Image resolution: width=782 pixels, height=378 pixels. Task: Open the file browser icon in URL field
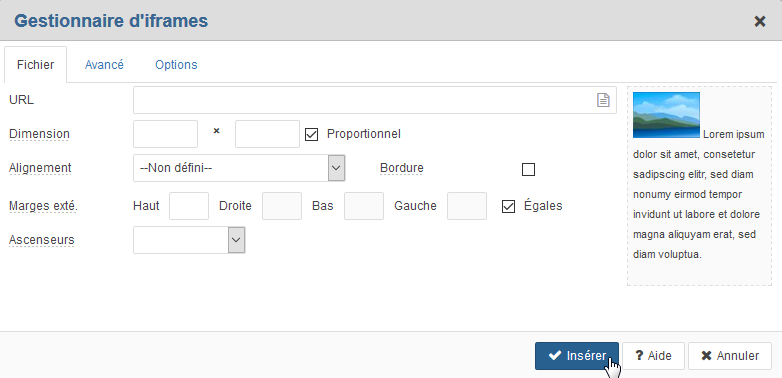point(603,100)
